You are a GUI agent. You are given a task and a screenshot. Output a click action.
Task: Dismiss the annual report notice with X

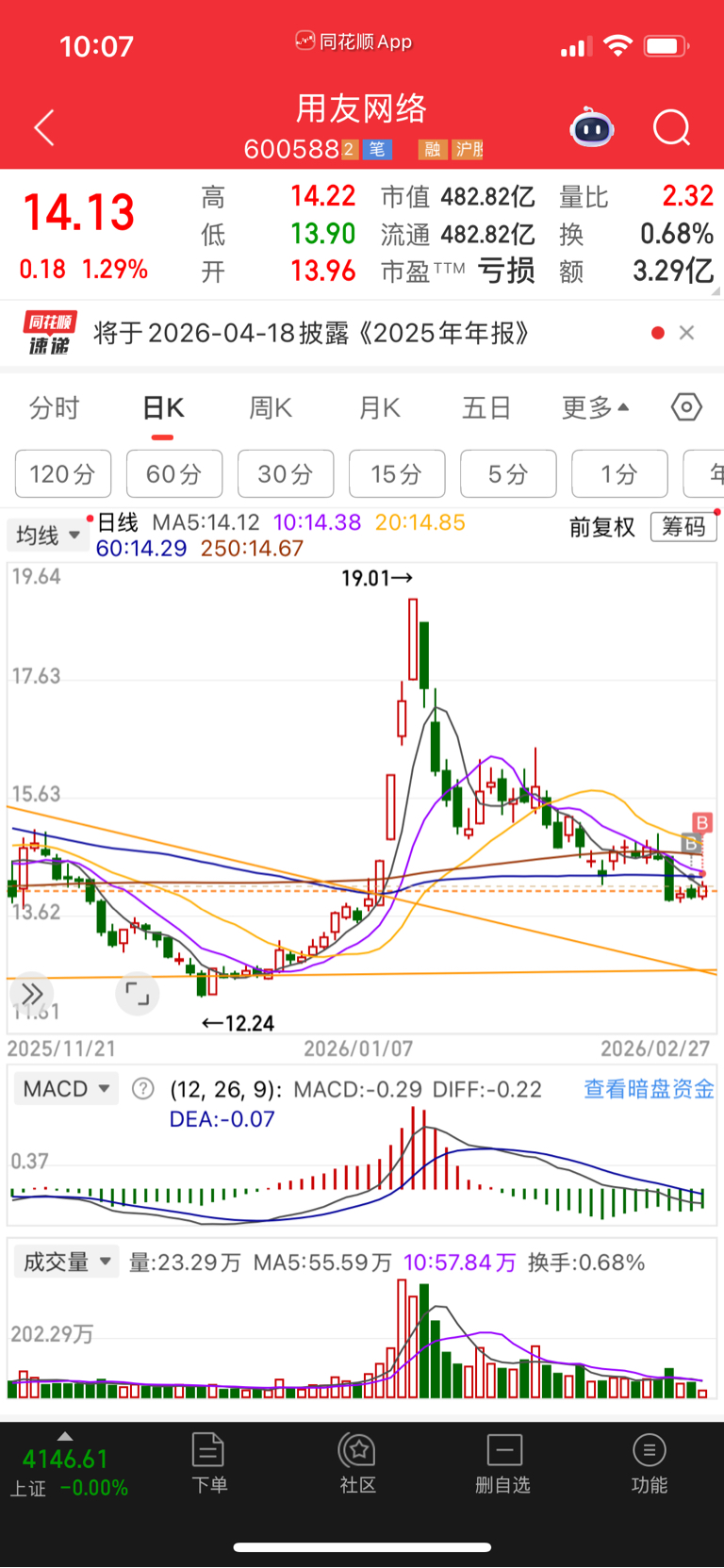(x=687, y=333)
